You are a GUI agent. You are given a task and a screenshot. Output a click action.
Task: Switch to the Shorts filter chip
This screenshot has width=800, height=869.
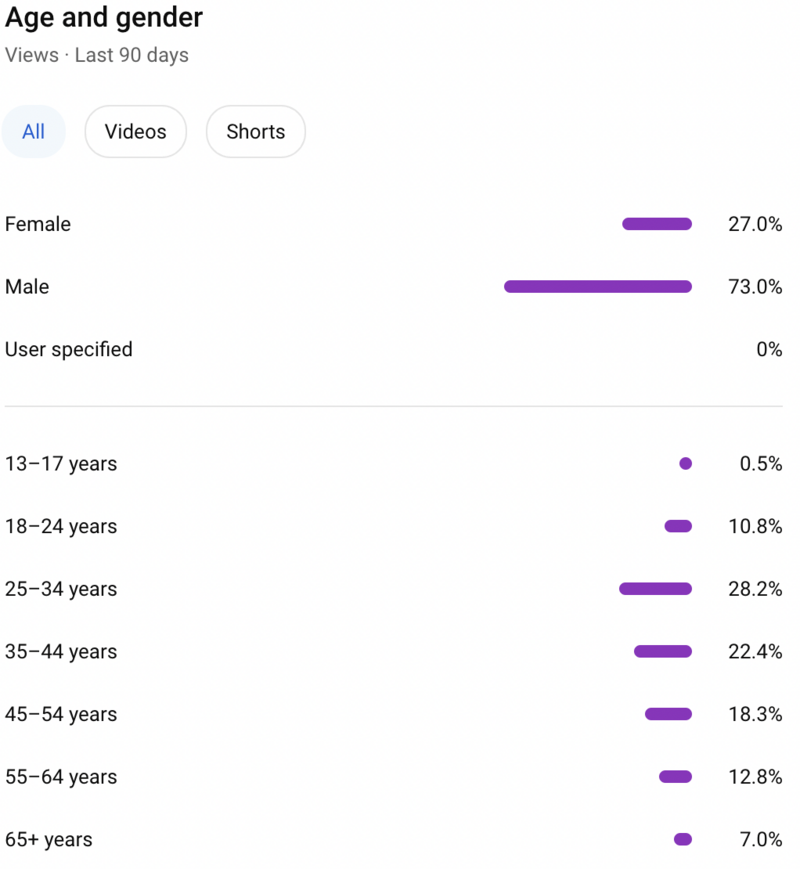click(255, 132)
